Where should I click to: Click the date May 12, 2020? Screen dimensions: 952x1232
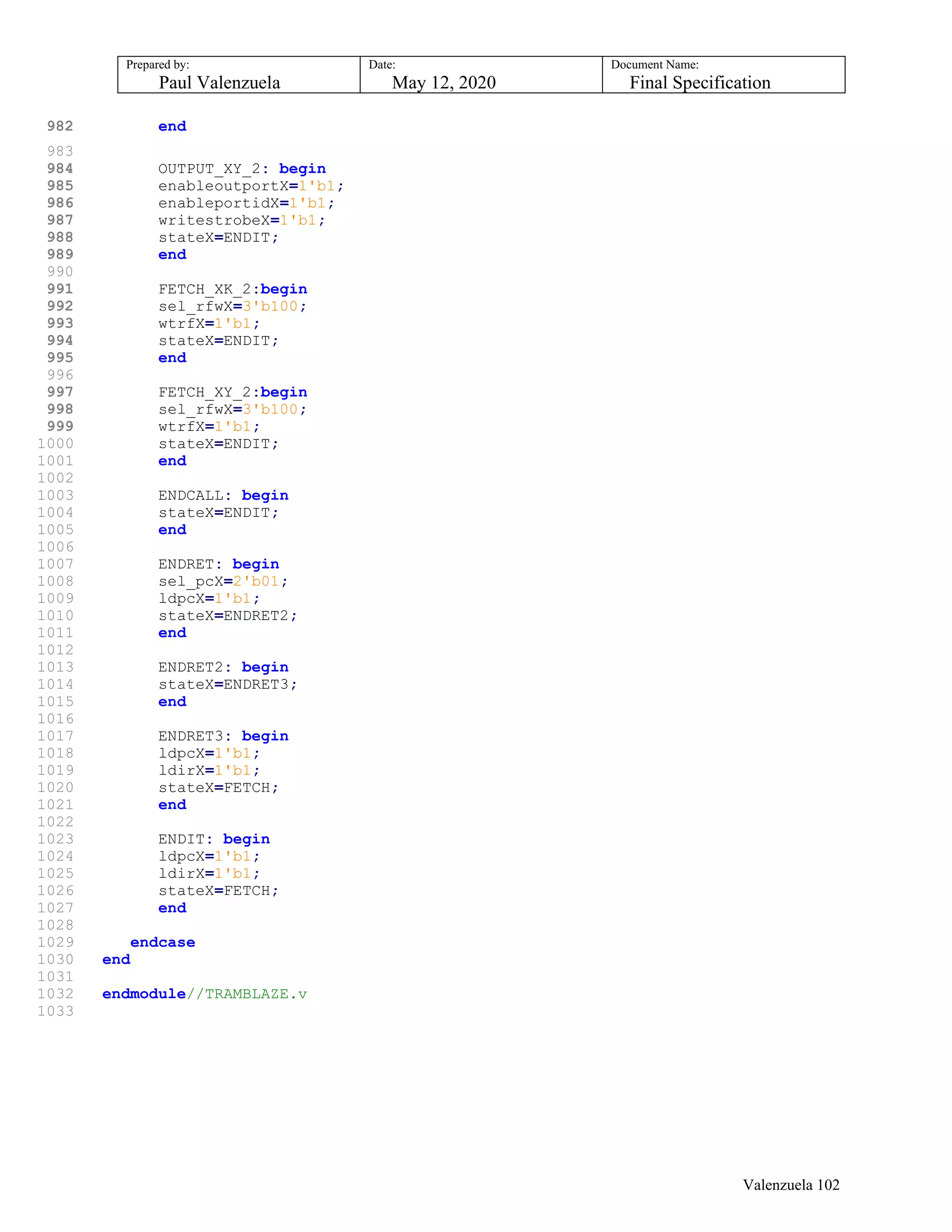(444, 83)
